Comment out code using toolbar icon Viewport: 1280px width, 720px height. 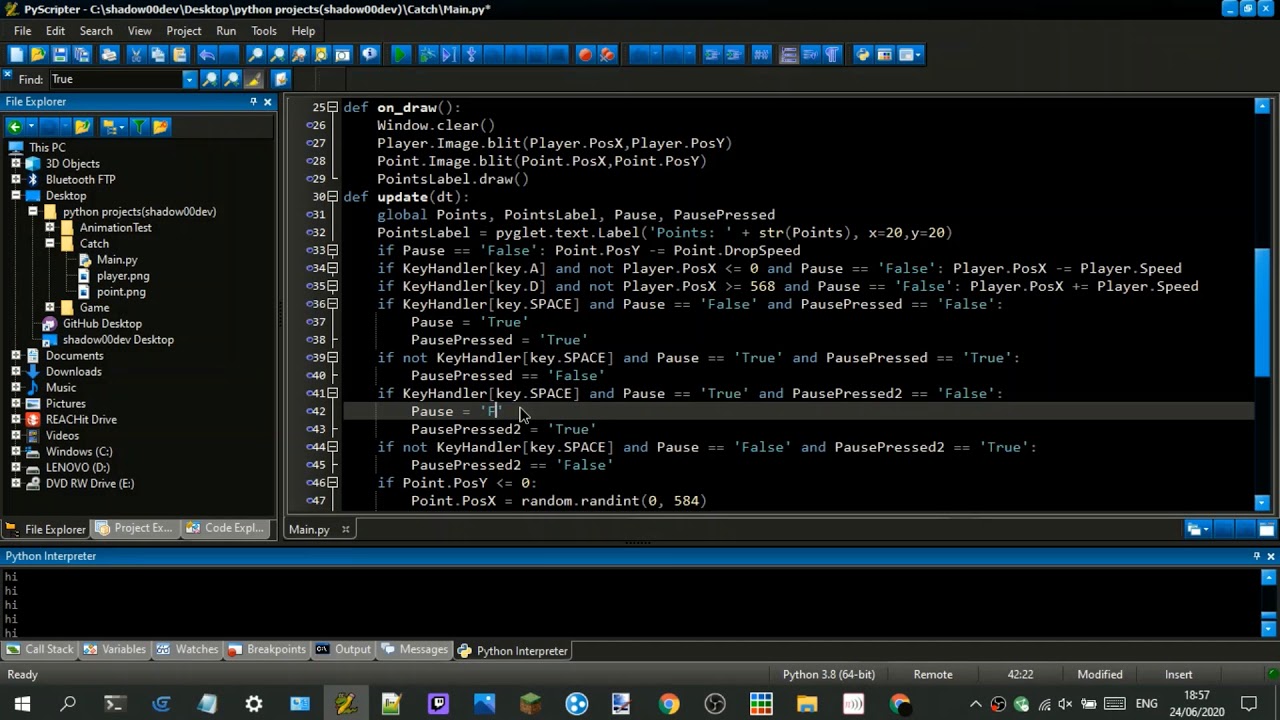tap(761, 54)
